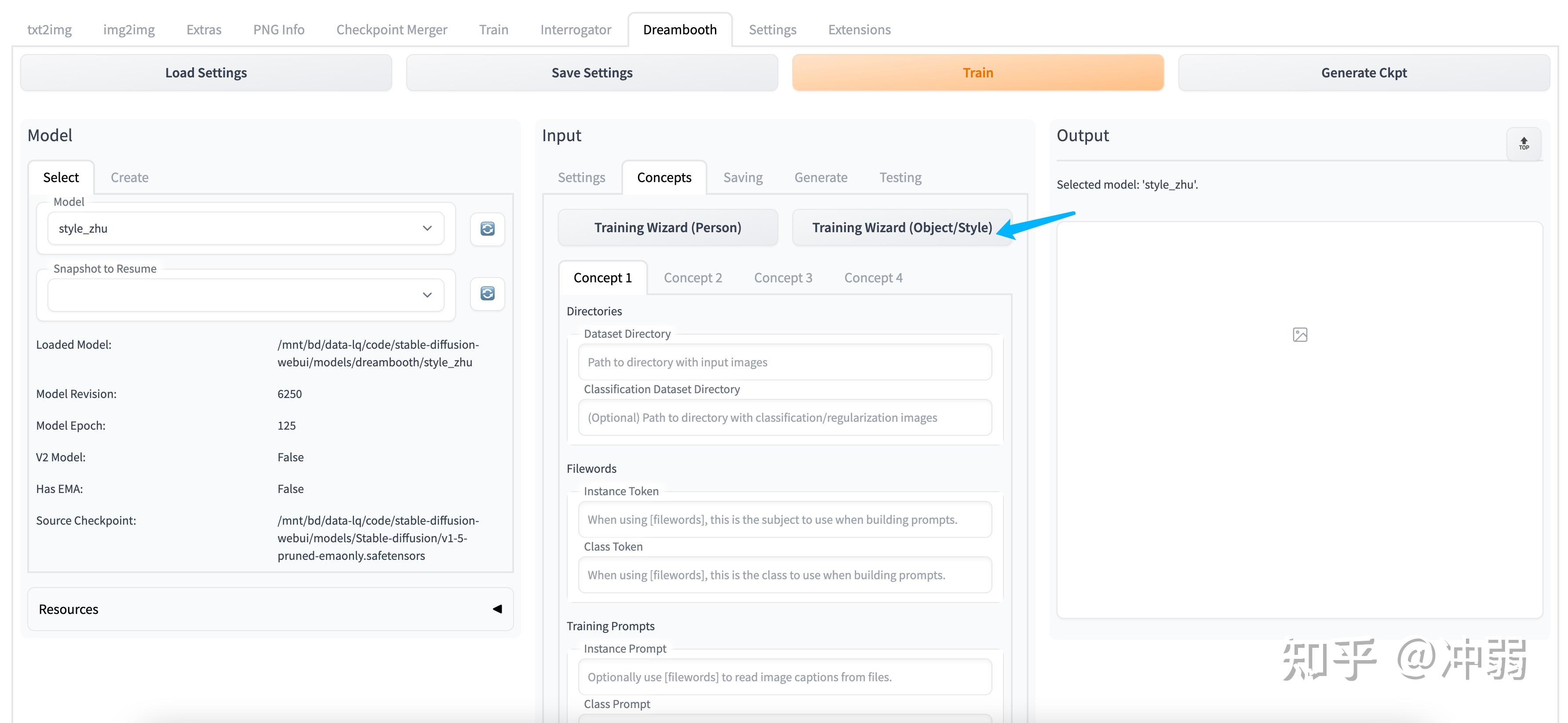Go to the Saving input tab
The height and width of the screenshot is (723, 1568).
point(743,177)
